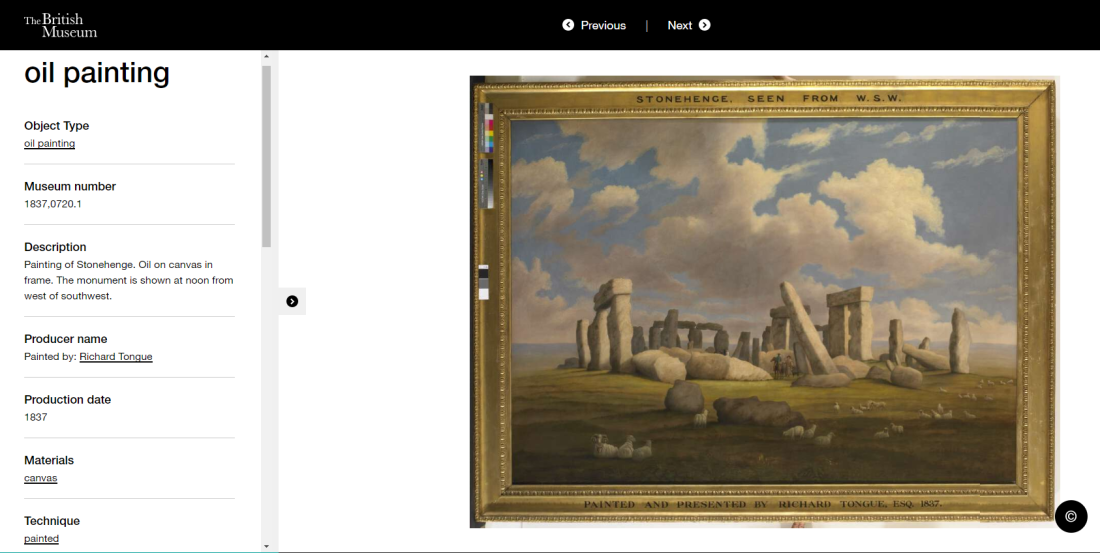
Task: Click the 'Production date' label
Action: coord(67,399)
